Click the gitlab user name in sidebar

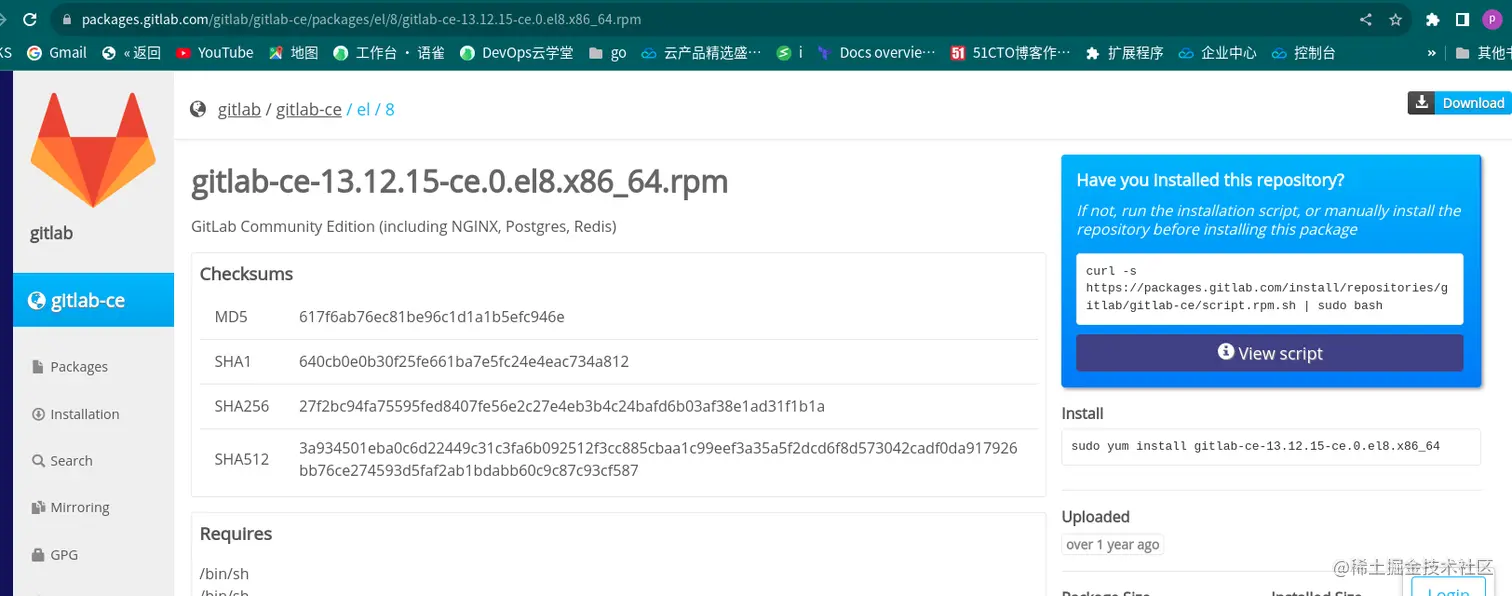[x=51, y=234]
